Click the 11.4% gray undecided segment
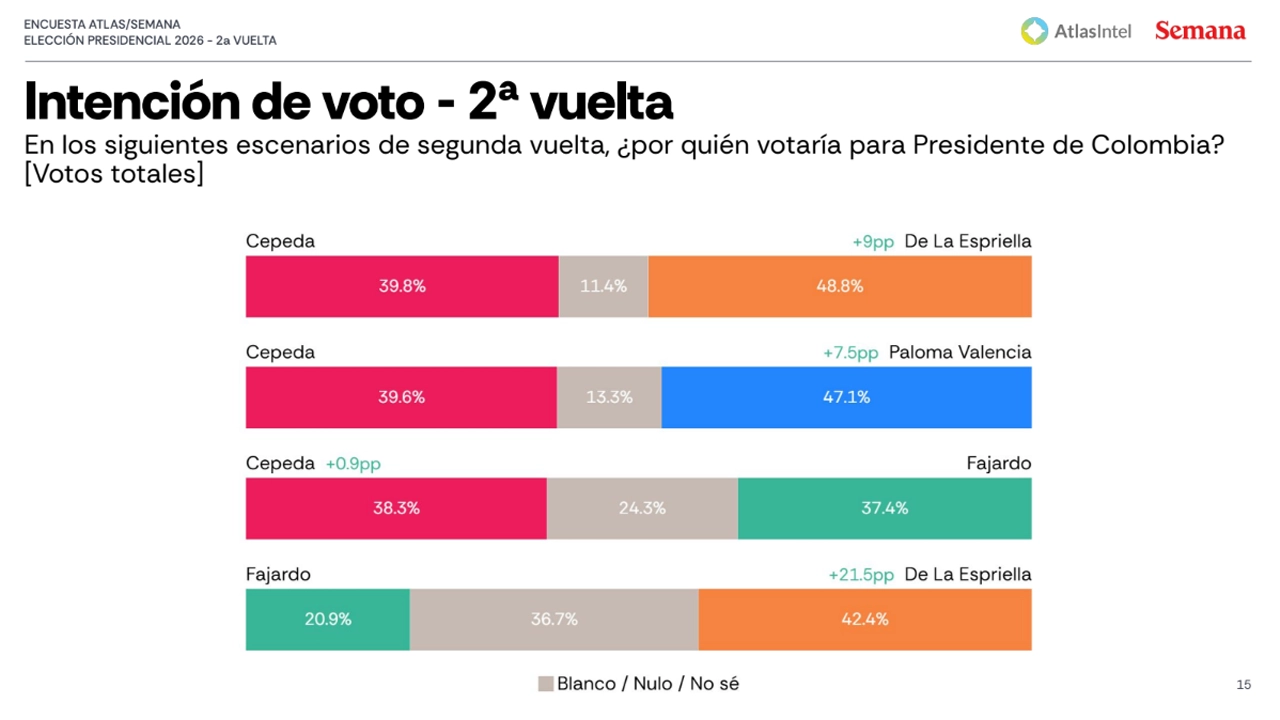Viewport: 1280px width, 720px height. [x=603, y=286]
